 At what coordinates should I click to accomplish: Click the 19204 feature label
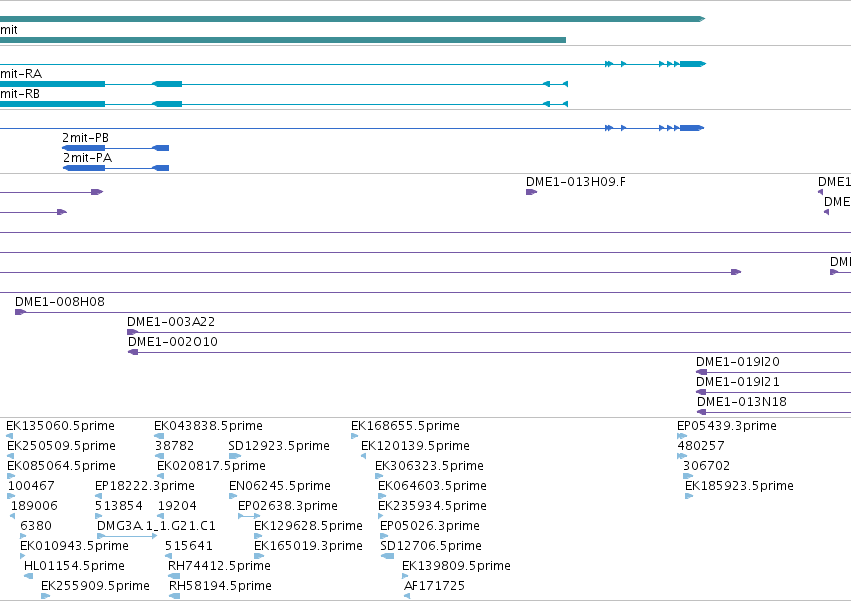pyautogui.click(x=177, y=506)
